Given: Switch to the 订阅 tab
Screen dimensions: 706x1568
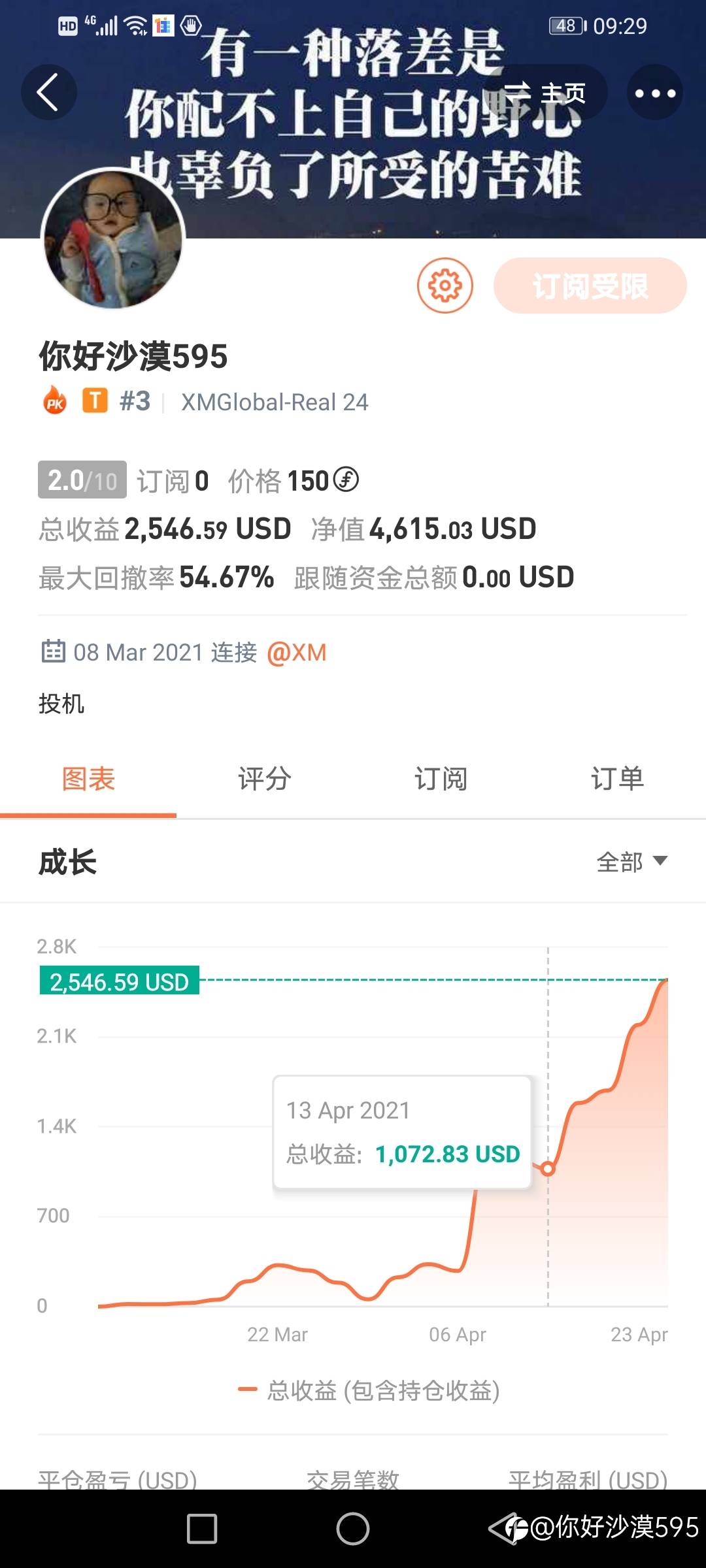Looking at the screenshot, I should [441, 779].
